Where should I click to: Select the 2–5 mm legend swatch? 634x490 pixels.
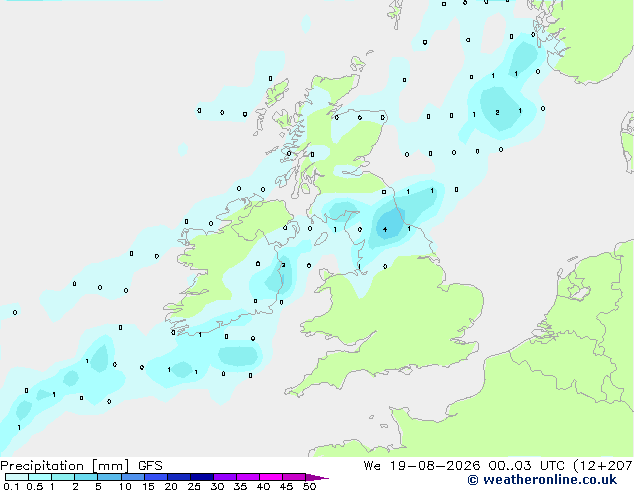pyautogui.click(x=86, y=477)
